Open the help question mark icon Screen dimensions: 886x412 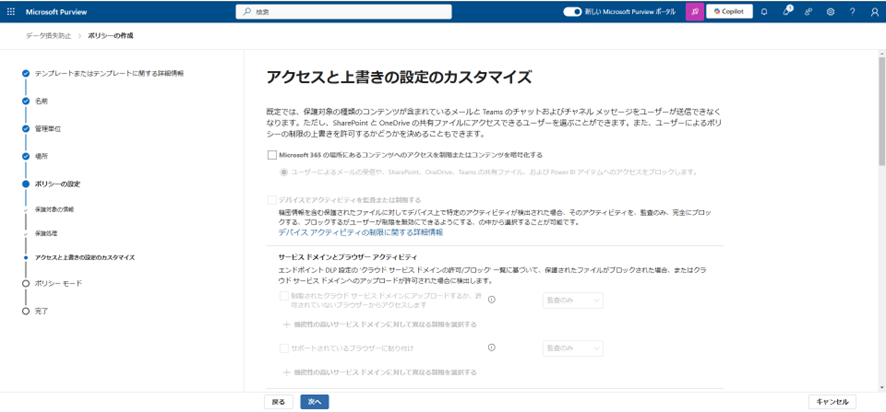click(x=852, y=12)
